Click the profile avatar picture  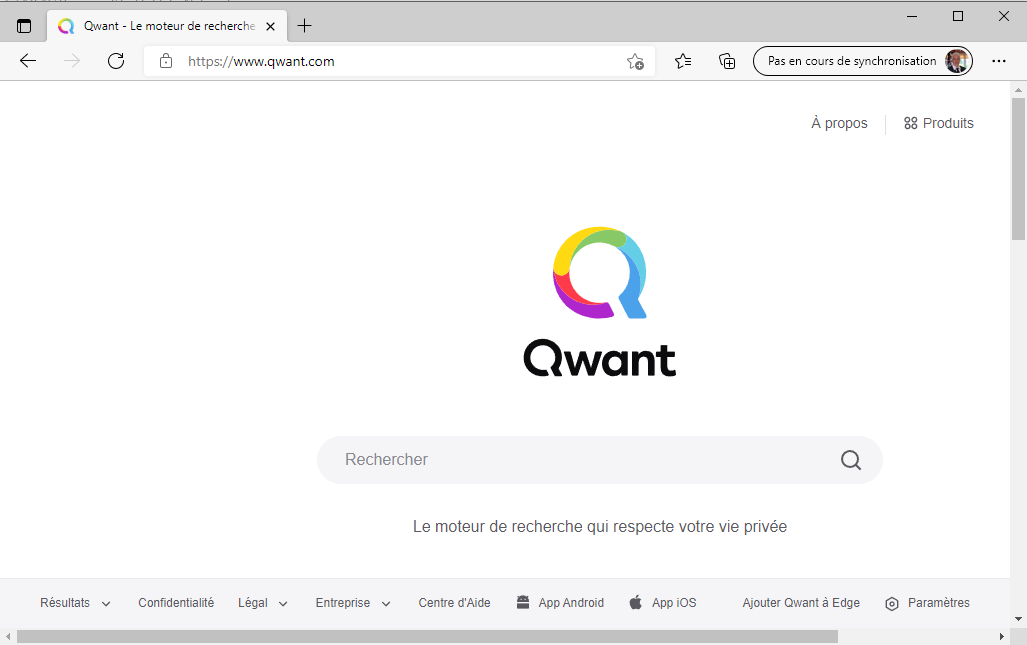(x=957, y=61)
